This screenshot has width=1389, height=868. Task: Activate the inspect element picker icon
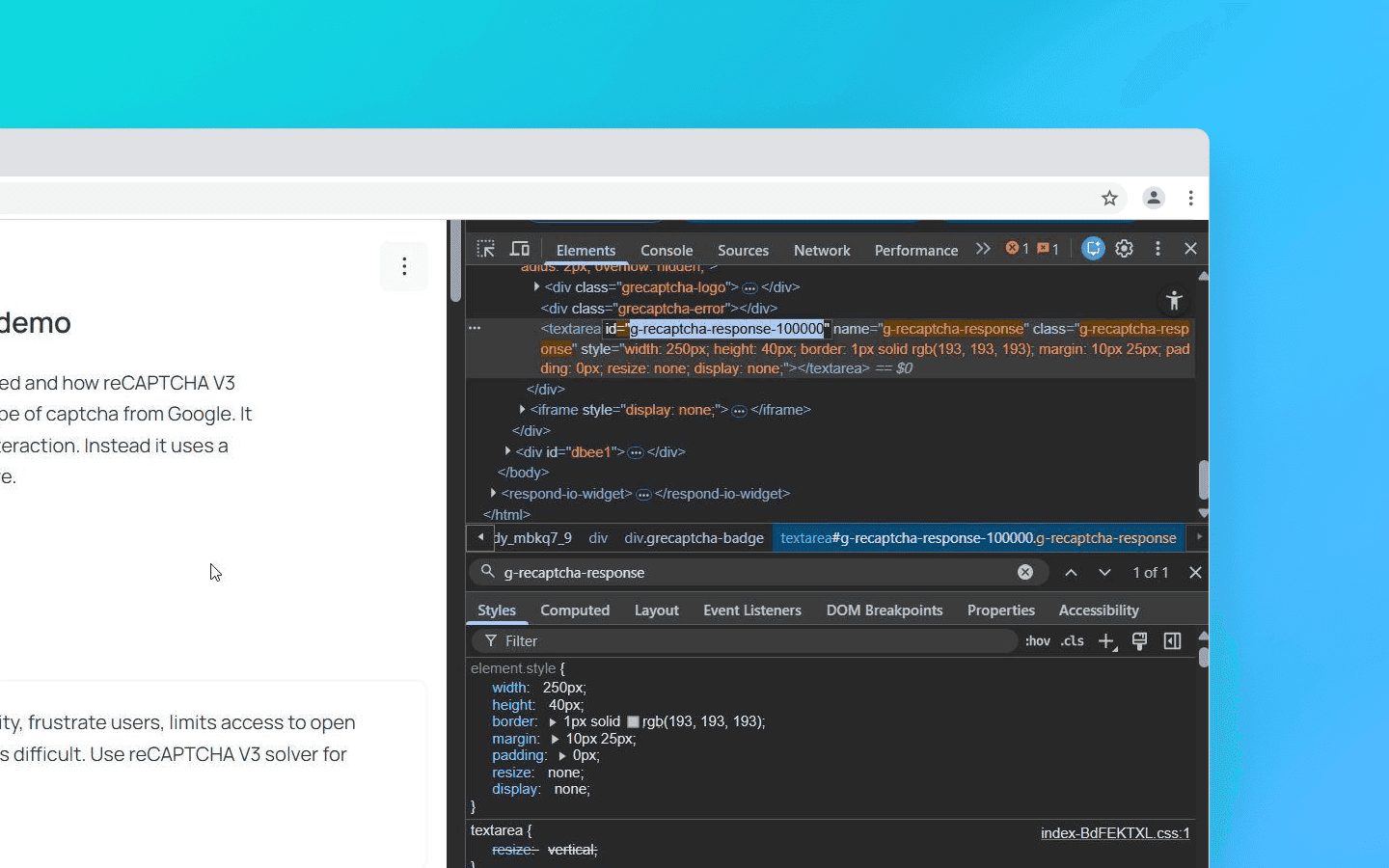pyautogui.click(x=486, y=249)
